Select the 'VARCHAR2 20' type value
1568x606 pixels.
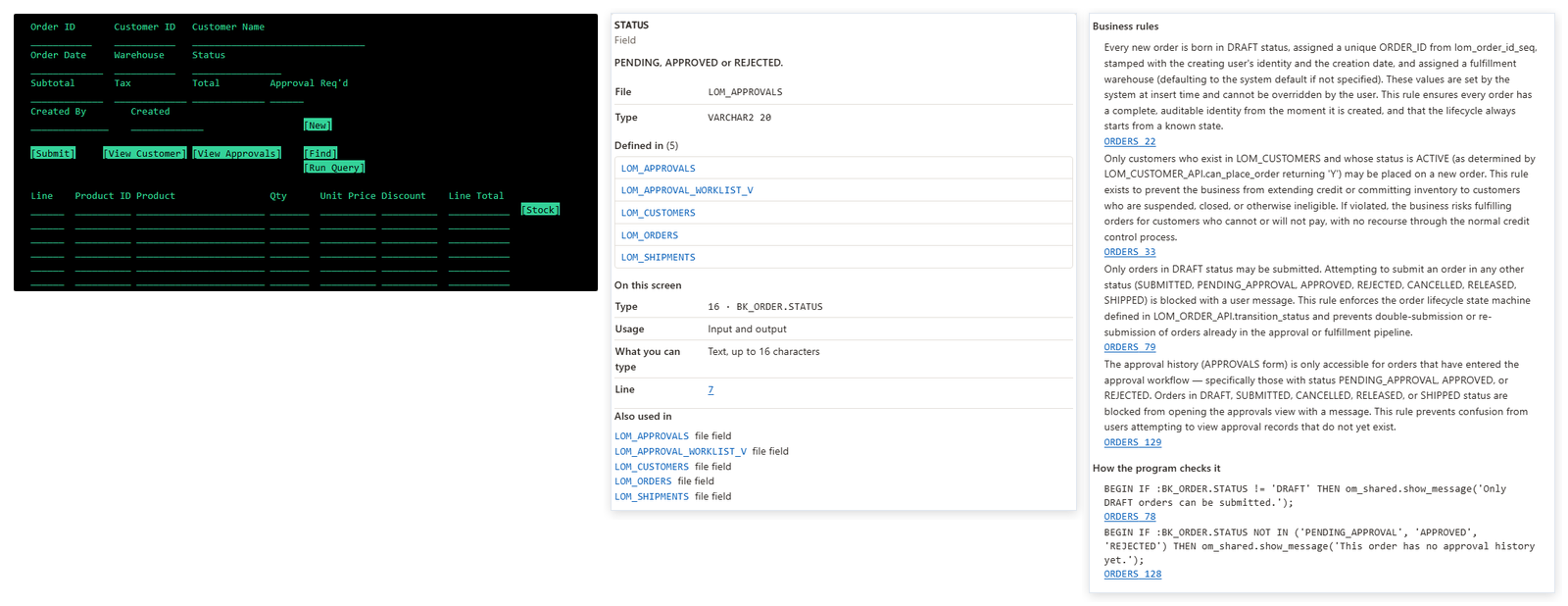(x=739, y=118)
